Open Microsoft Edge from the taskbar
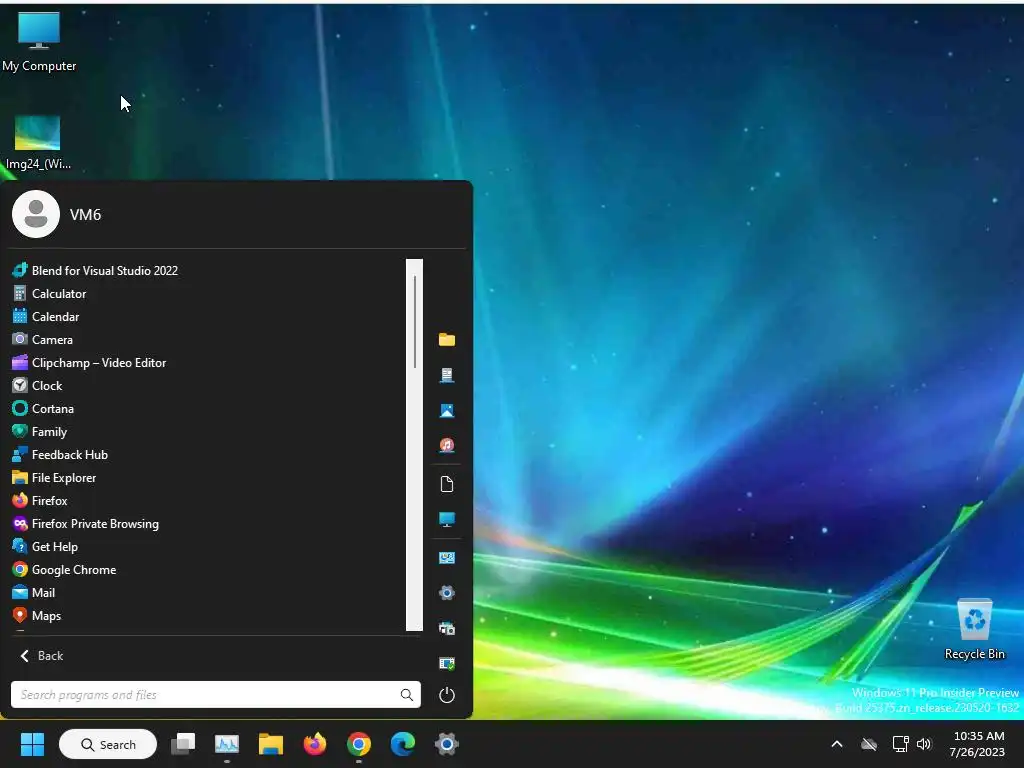The image size is (1024, 768). (x=402, y=744)
